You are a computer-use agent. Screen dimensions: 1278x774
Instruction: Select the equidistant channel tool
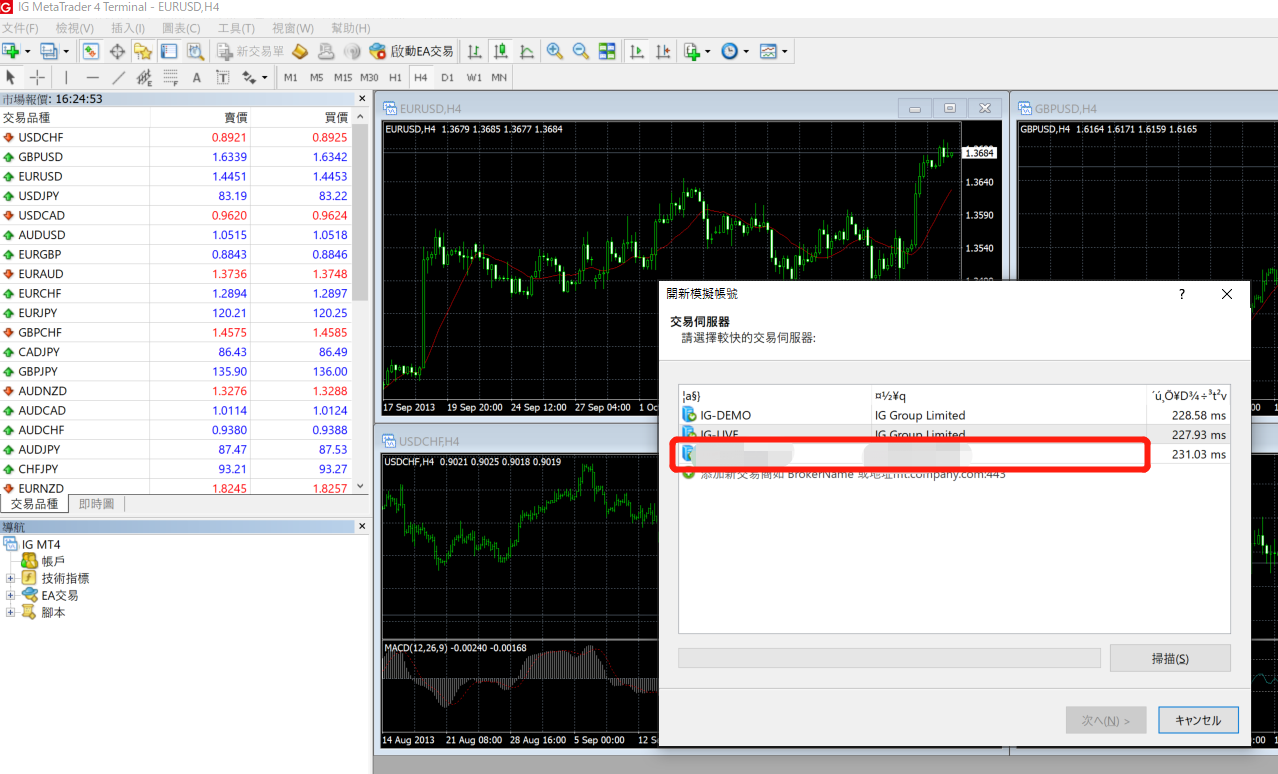click(x=144, y=77)
